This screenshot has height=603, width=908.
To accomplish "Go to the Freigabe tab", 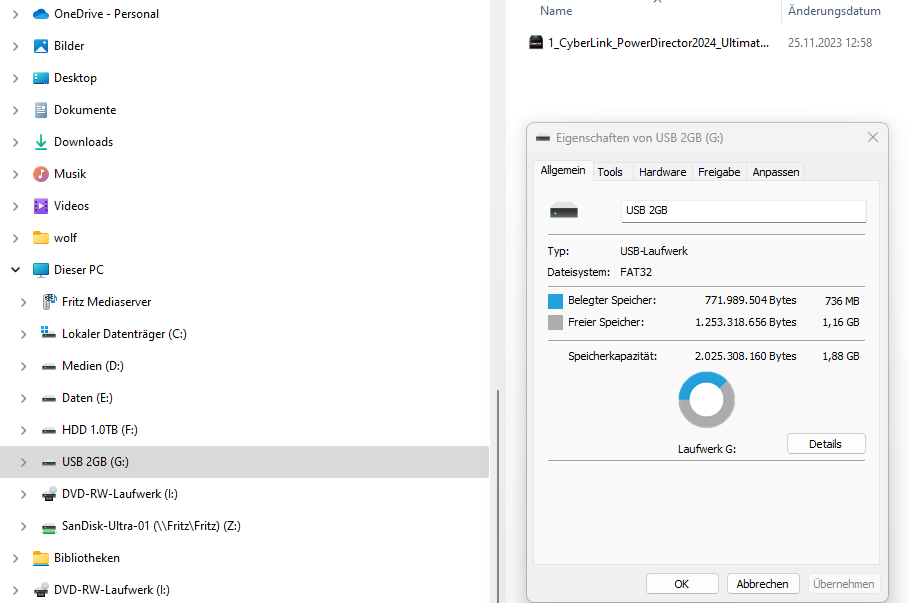I will [x=719, y=172].
